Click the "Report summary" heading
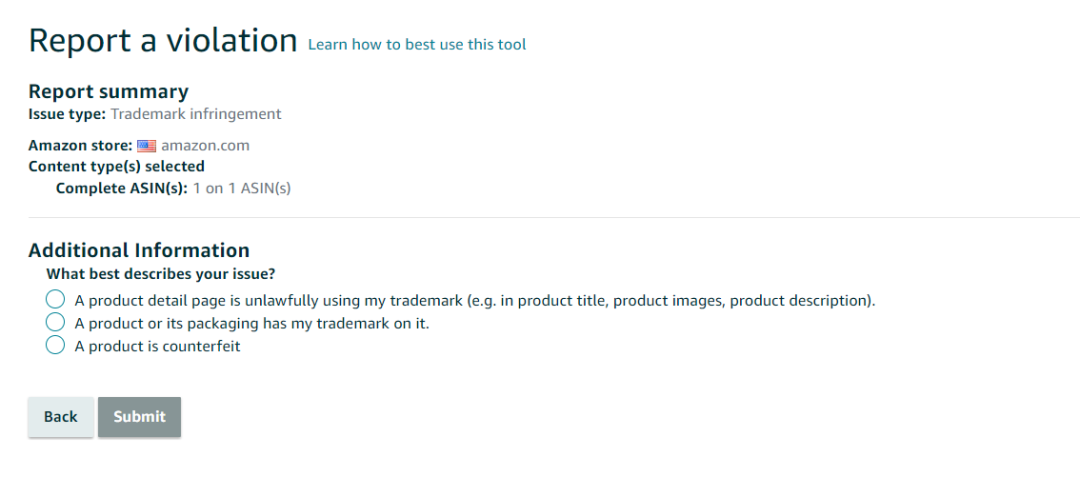Viewport: 1080px width, 477px height. pos(108,92)
